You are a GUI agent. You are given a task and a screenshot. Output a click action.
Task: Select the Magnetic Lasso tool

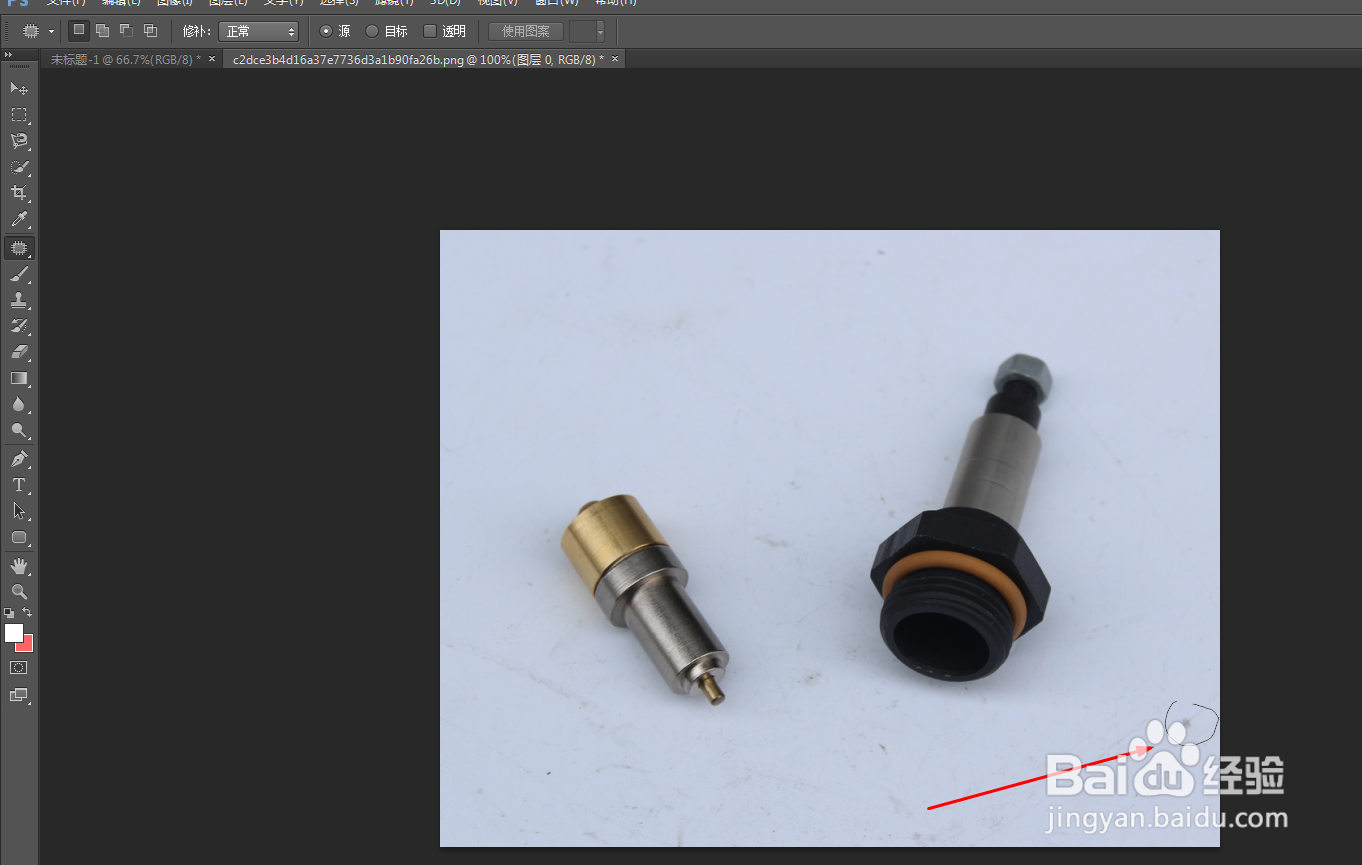click(19, 141)
